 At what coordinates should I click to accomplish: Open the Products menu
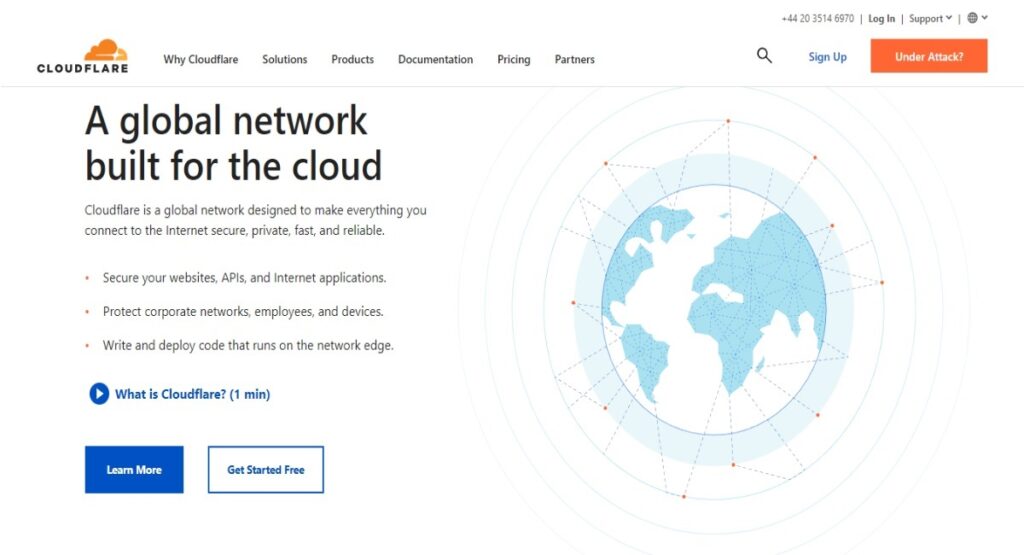click(353, 59)
